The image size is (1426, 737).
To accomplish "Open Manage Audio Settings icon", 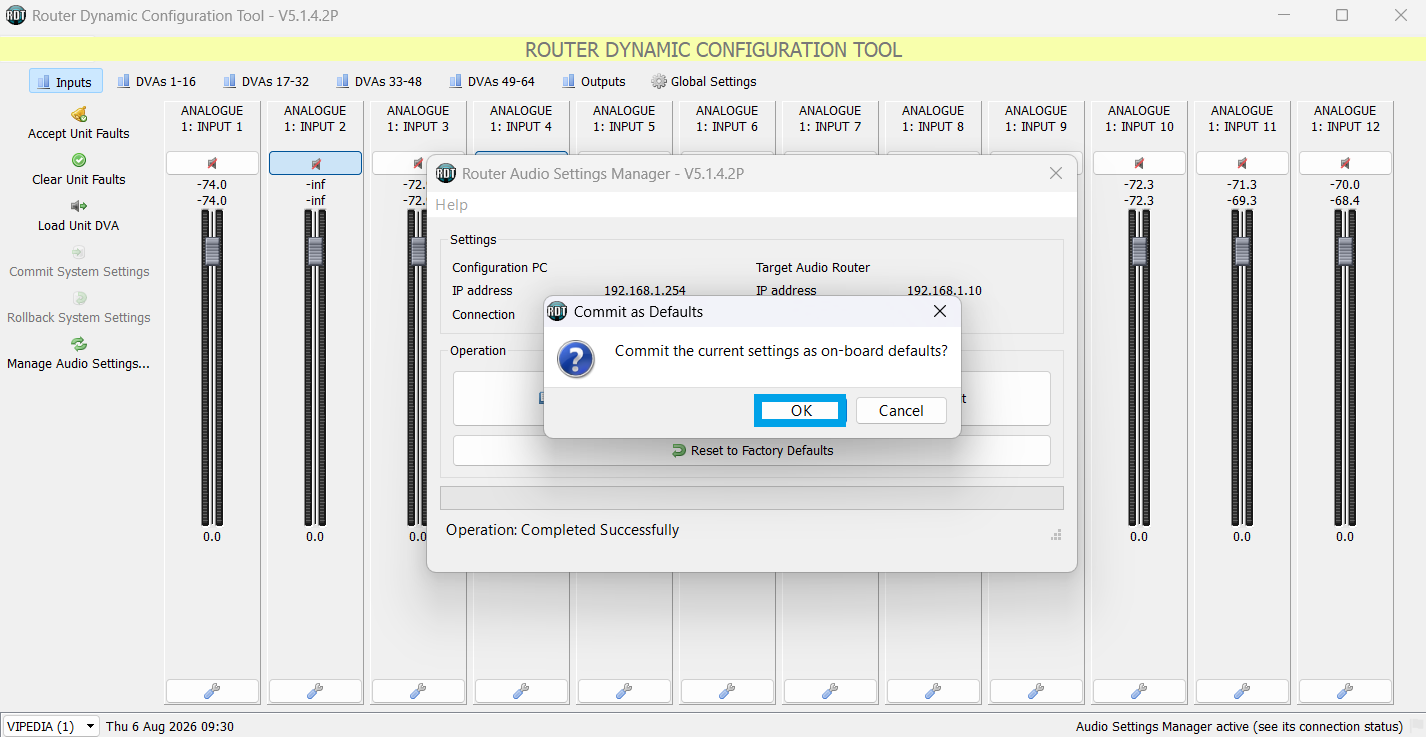I will coord(79,344).
